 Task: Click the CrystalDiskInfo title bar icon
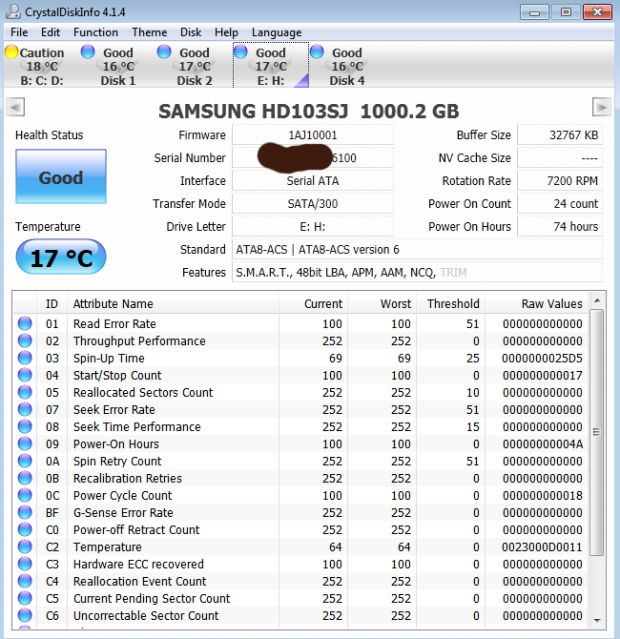point(13,11)
